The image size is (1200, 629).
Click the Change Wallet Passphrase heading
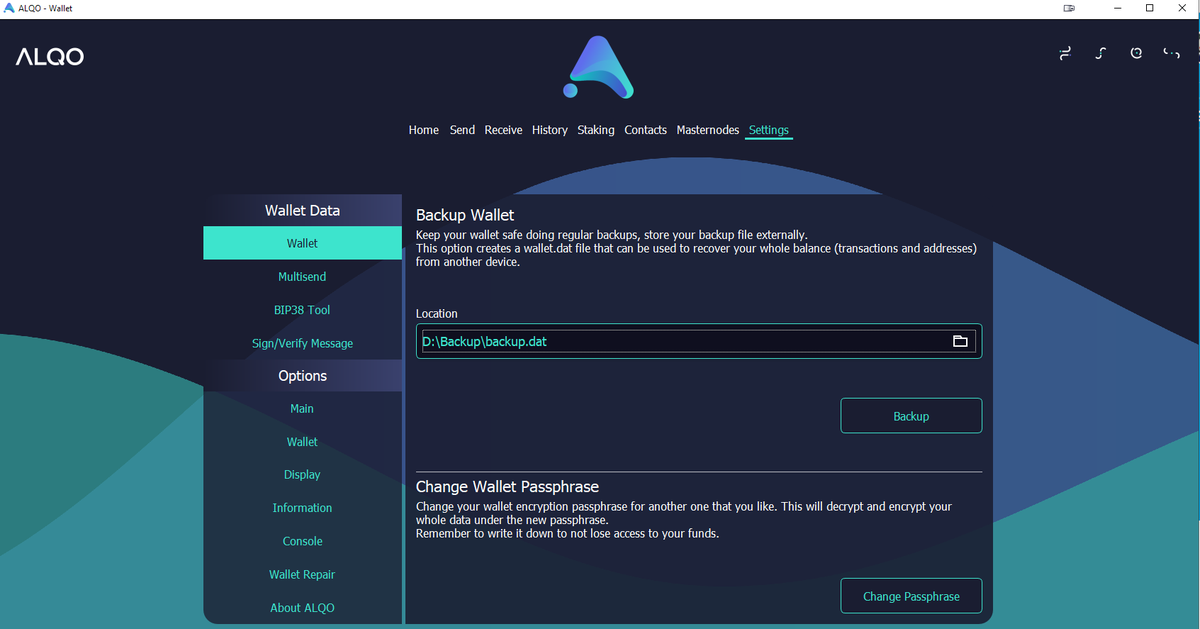point(507,487)
